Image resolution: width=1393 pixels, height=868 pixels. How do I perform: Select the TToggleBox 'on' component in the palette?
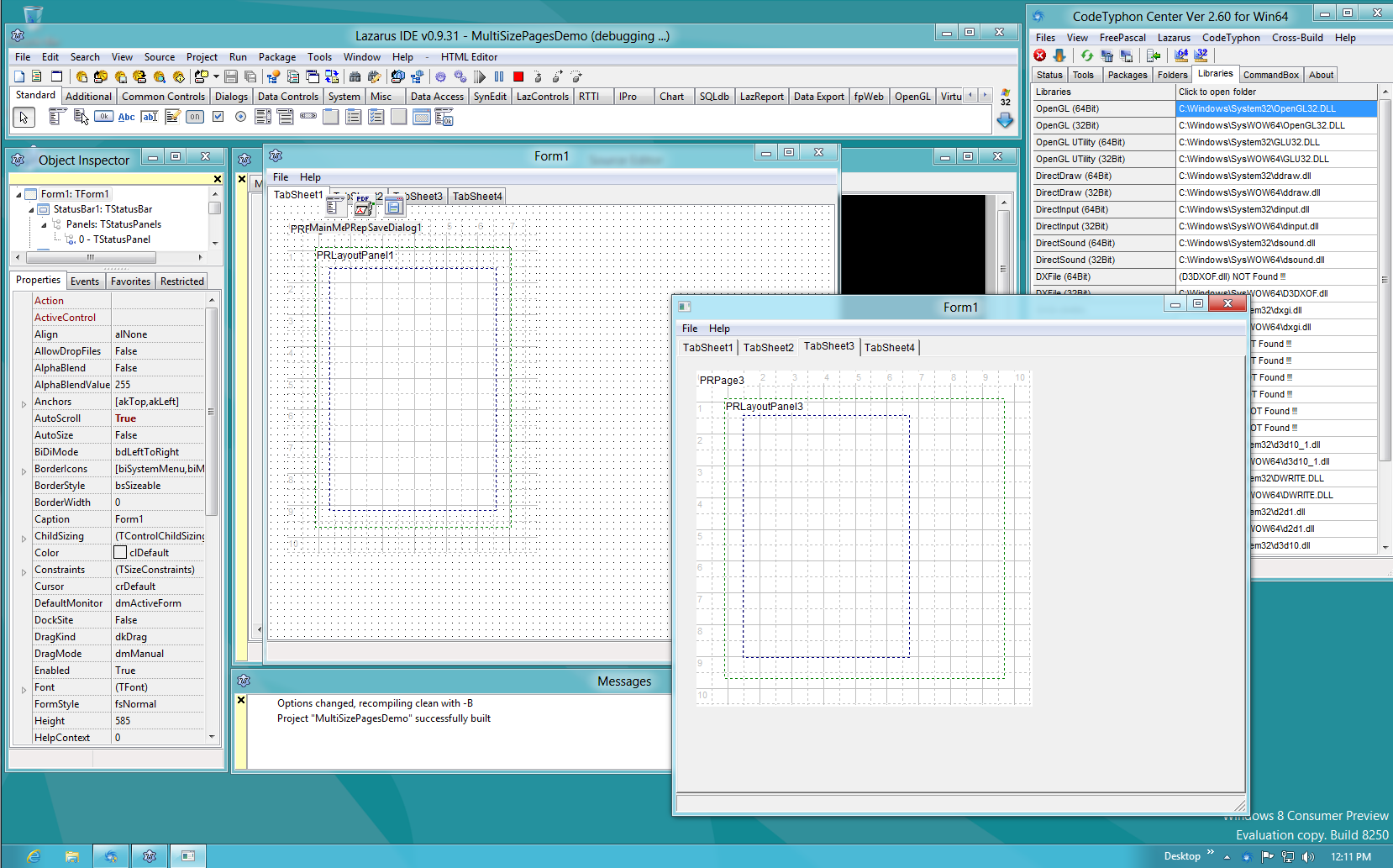tap(194, 117)
